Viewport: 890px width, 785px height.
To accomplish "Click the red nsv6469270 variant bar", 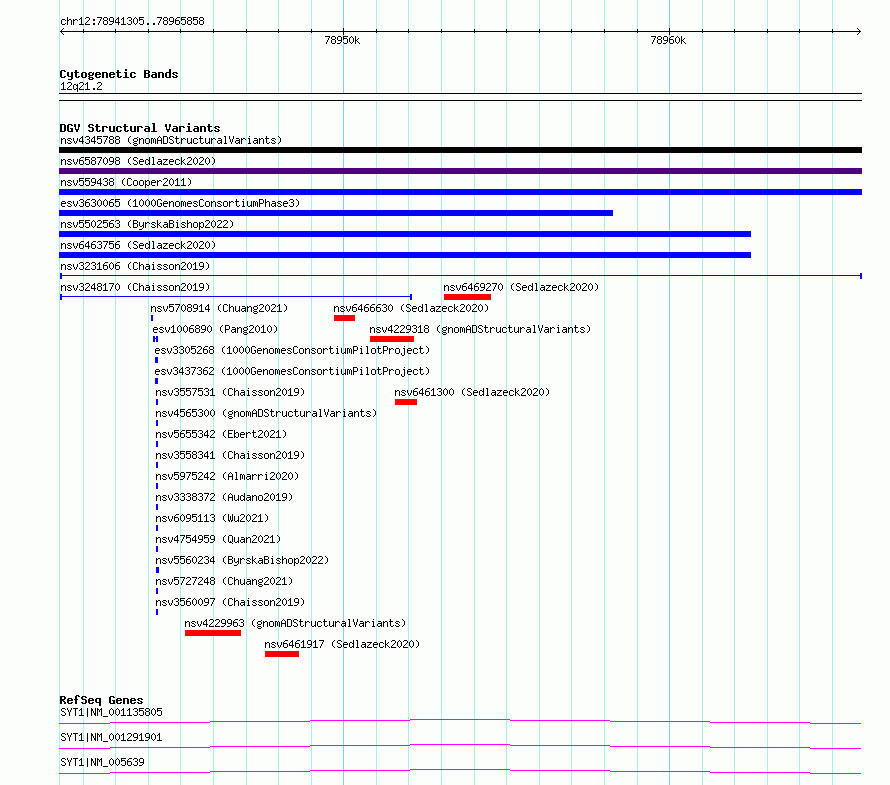I will click(x=467, y=297).
